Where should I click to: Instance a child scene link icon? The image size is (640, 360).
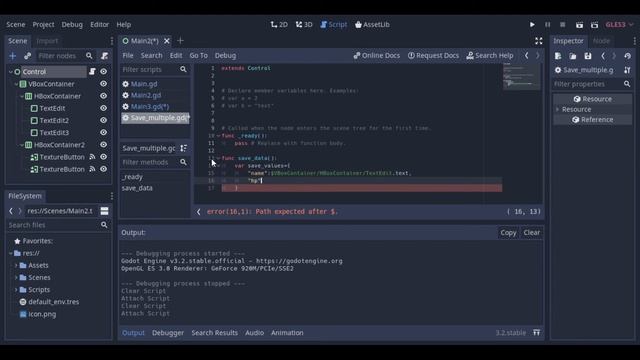pyautogui.click(x=27, y=56)
